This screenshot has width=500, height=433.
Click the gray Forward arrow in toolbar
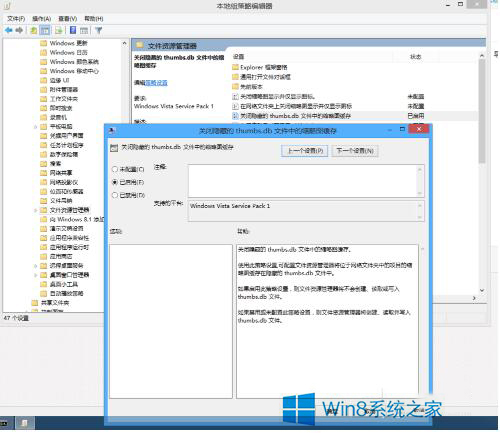(19, 31)
